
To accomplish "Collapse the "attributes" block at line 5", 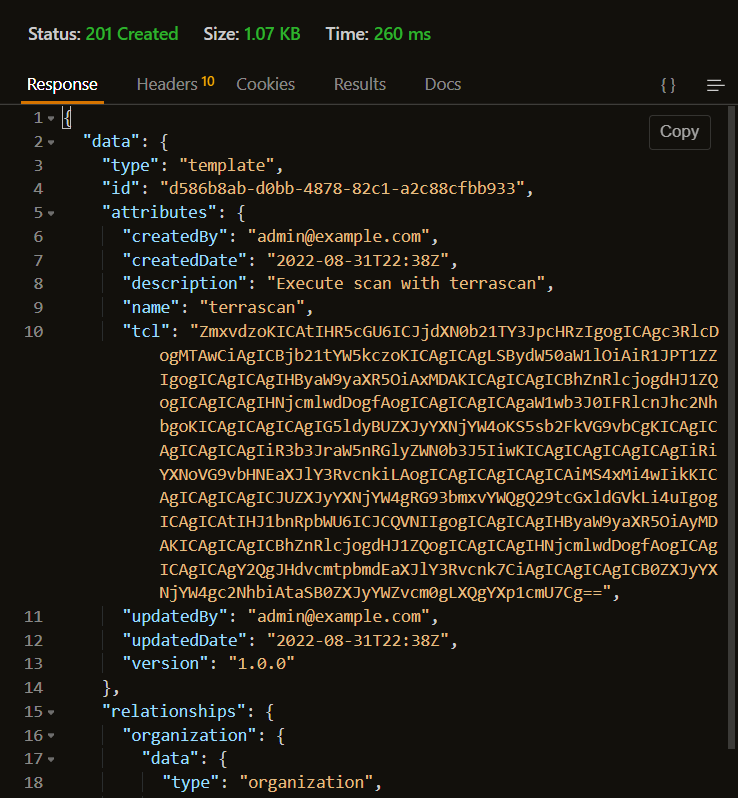I will [x=51, y=212].
